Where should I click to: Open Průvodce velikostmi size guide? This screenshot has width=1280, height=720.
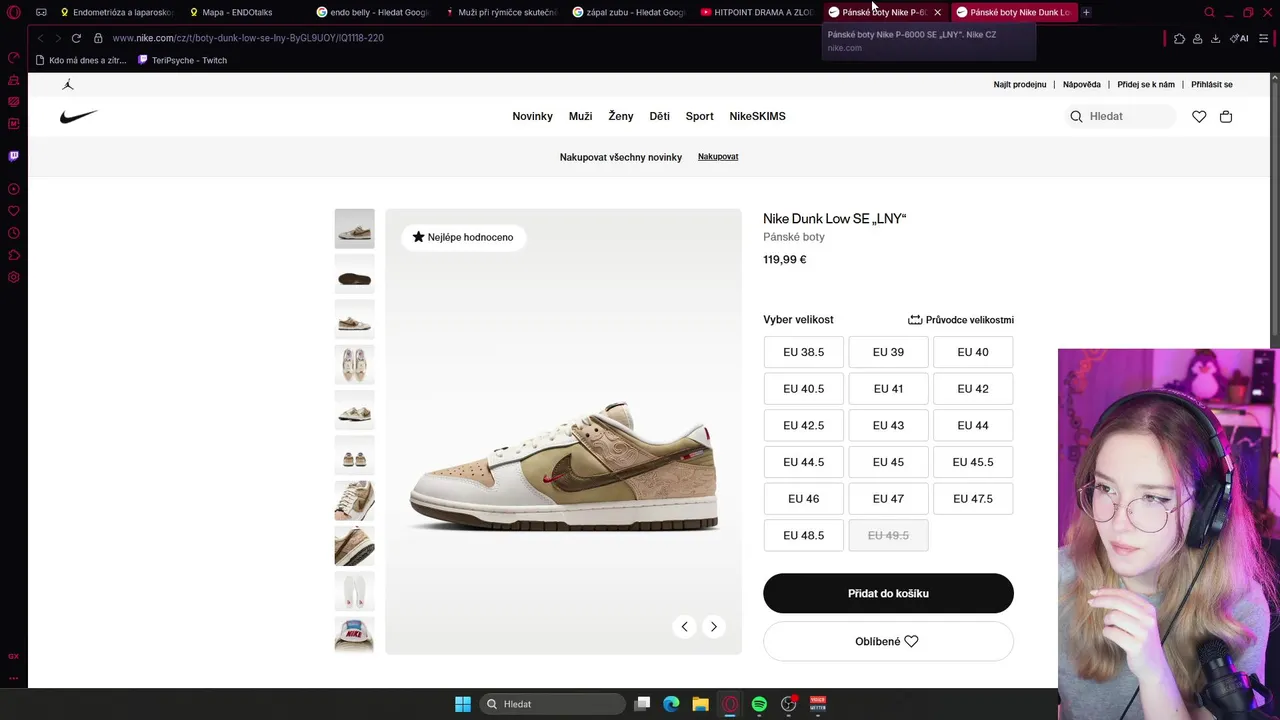[961, 320]
